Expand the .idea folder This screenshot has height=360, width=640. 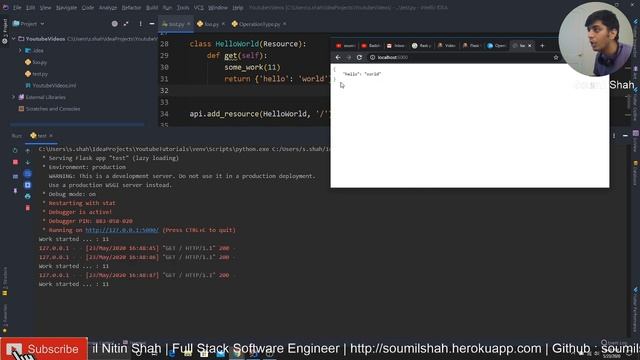click(20, 51)
